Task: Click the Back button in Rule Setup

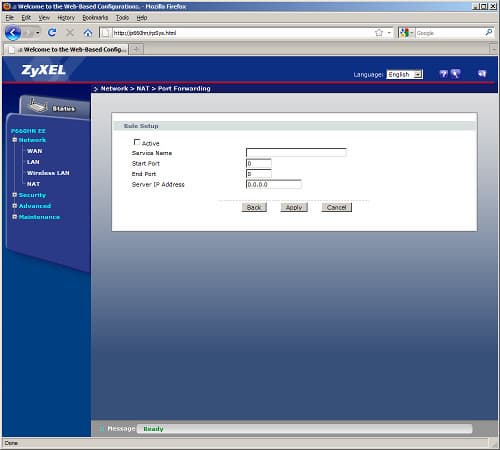Action: coord(254,207)
